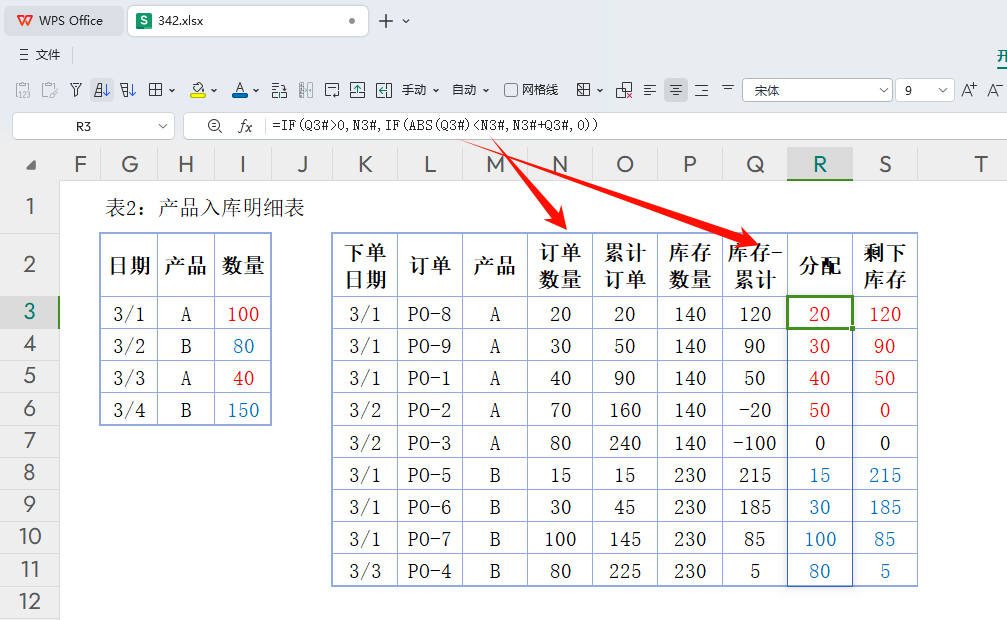Viewport: 1007px width, 620px height.
Task: Click the cell containing PO-7
Action: pyautogui.click(x=430, y=538)
